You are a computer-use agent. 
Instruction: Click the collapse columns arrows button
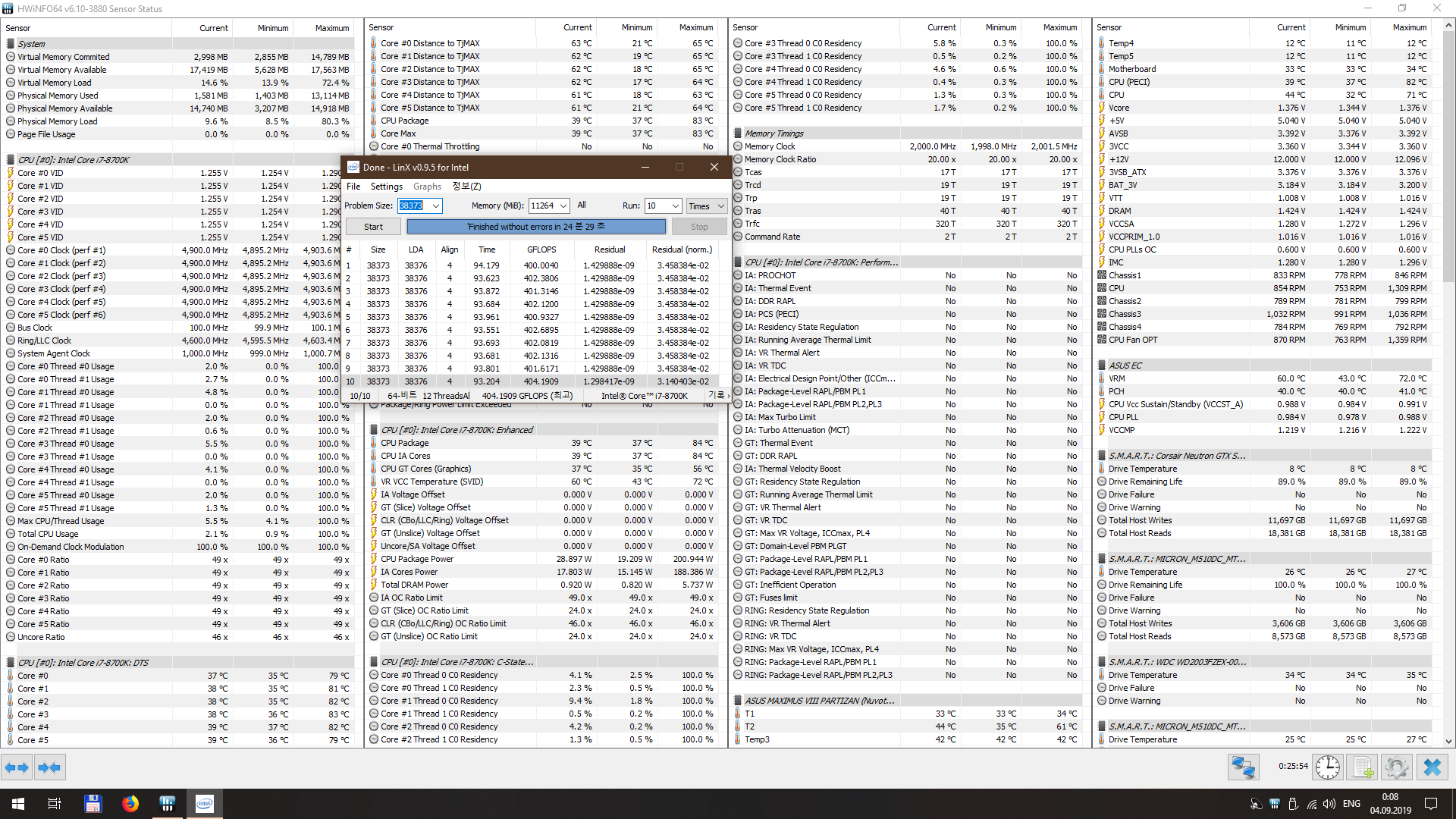pyautogui.click(x=49, y=767)
